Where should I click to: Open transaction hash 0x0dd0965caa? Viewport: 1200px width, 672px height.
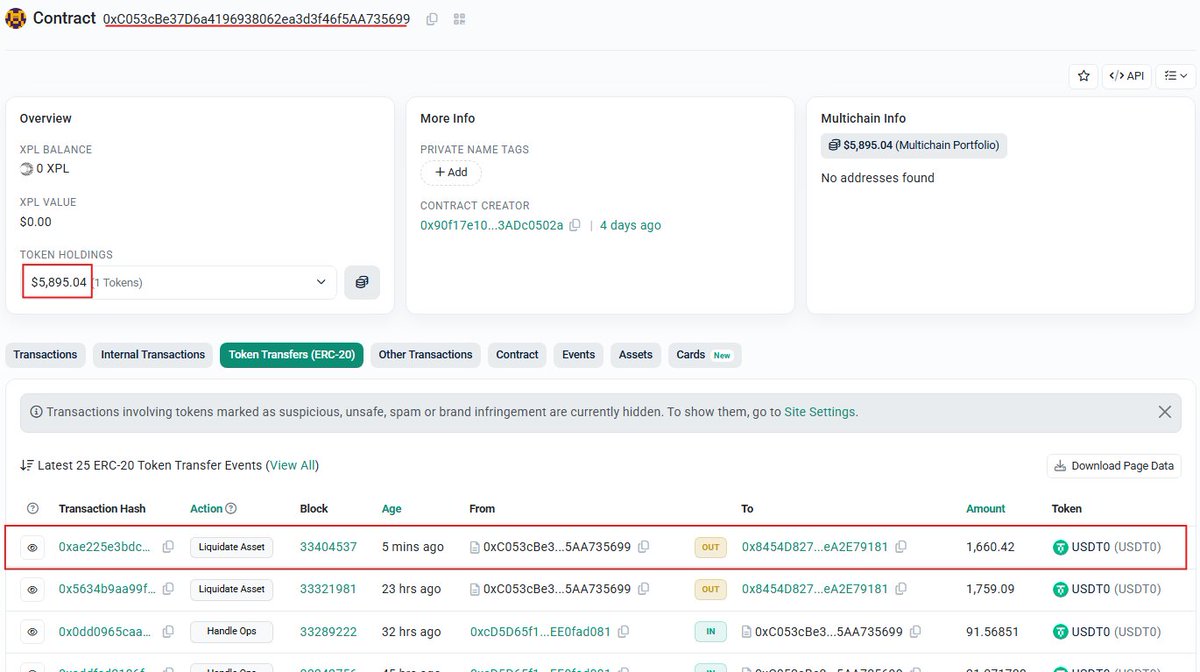(106, 632)
